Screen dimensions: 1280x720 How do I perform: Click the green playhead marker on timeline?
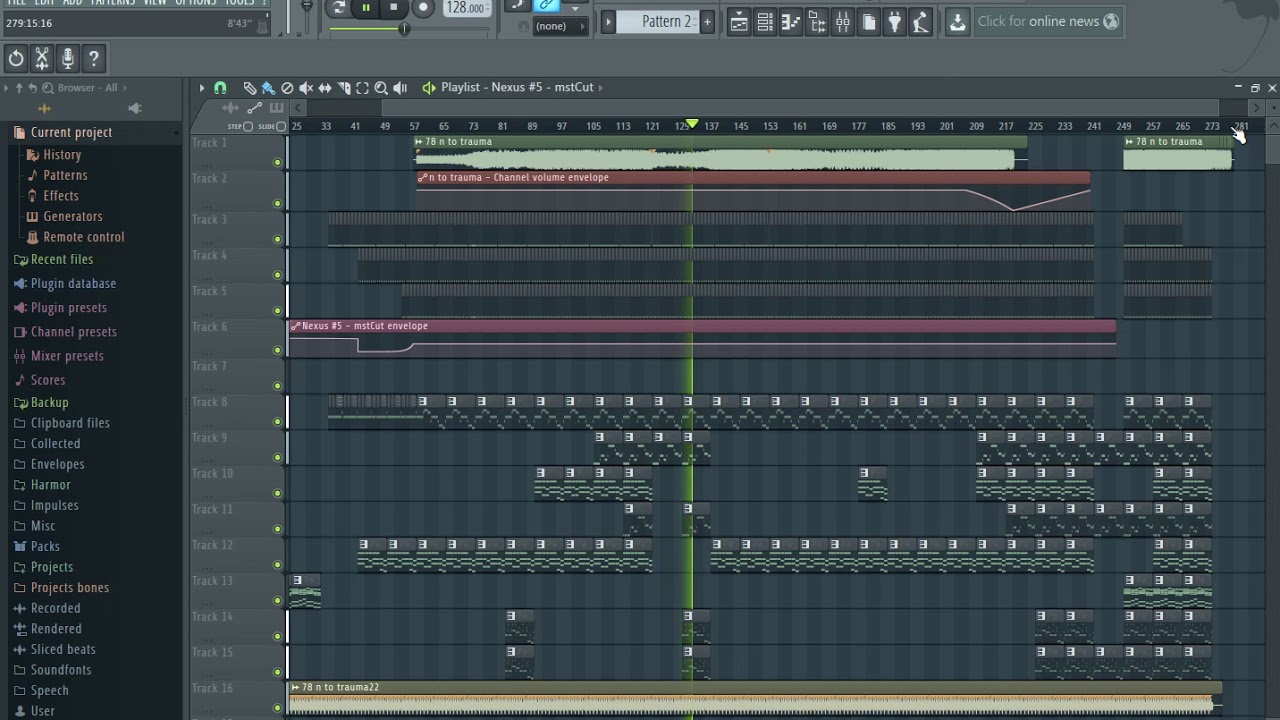(x=692, y=124)
